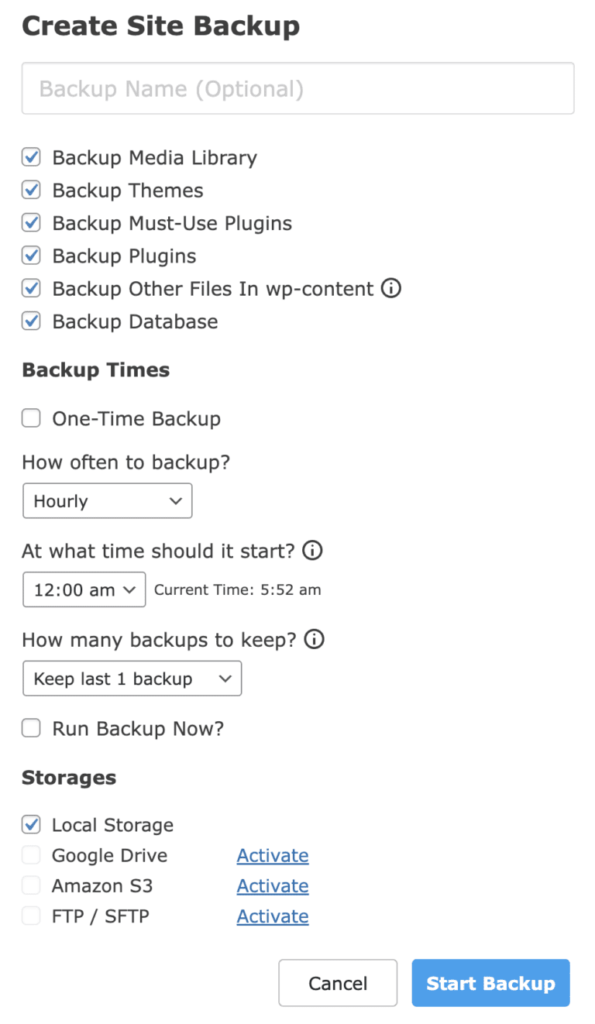Viewport: 595px width, 1024px height.
Task: Click info icon next to backups to keep
Action: 314,639
